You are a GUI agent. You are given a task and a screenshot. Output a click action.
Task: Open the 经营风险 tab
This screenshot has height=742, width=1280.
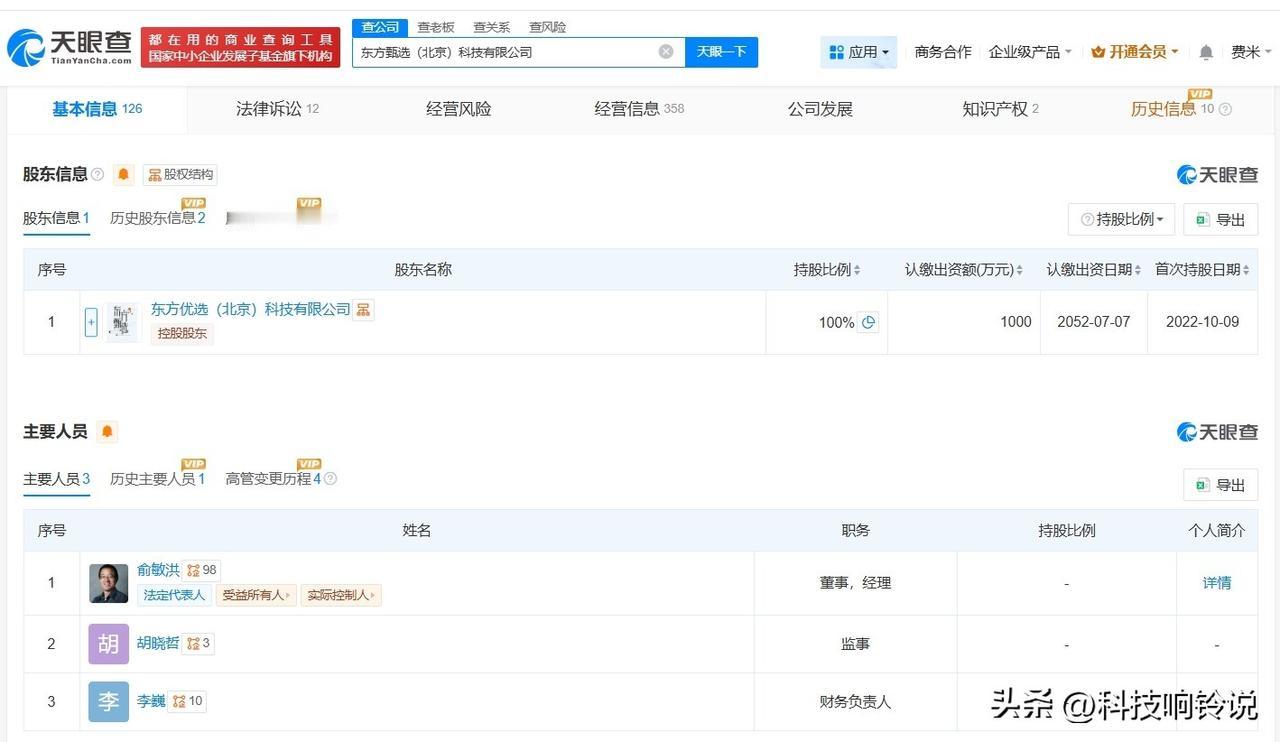[x=459, y=109]
